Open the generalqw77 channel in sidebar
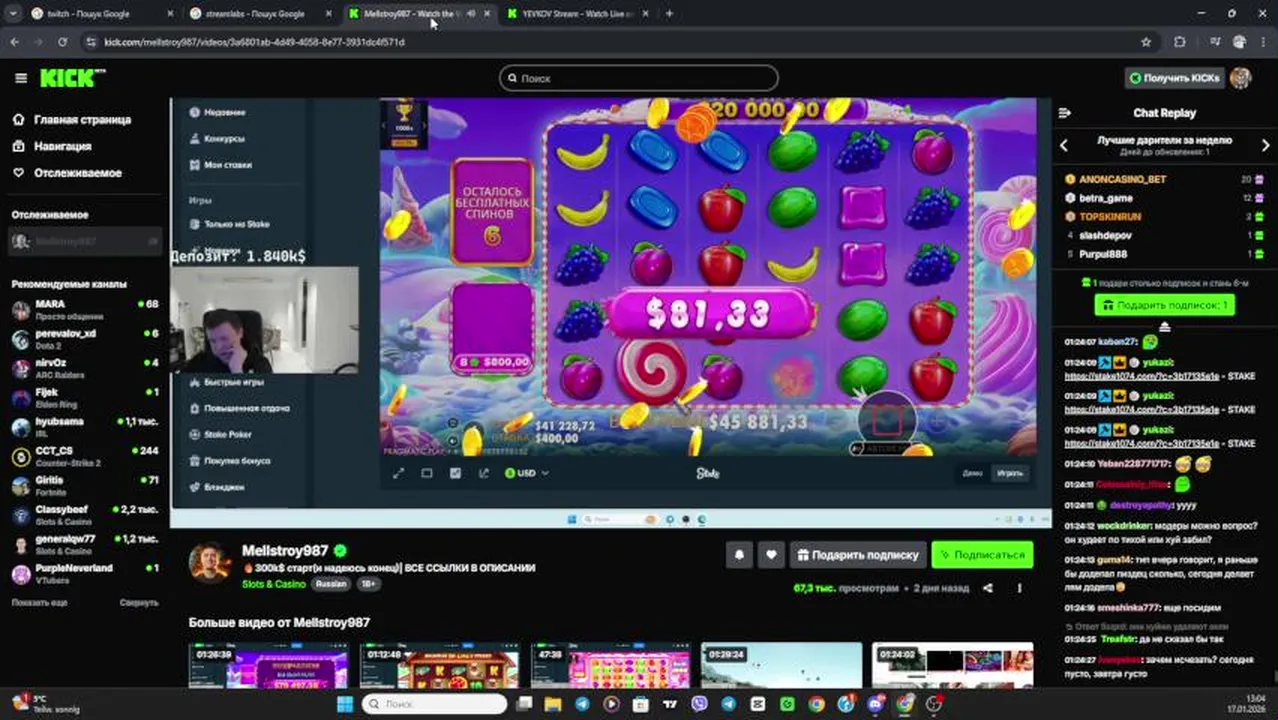 pyautogui.click(x=85, y=544)
